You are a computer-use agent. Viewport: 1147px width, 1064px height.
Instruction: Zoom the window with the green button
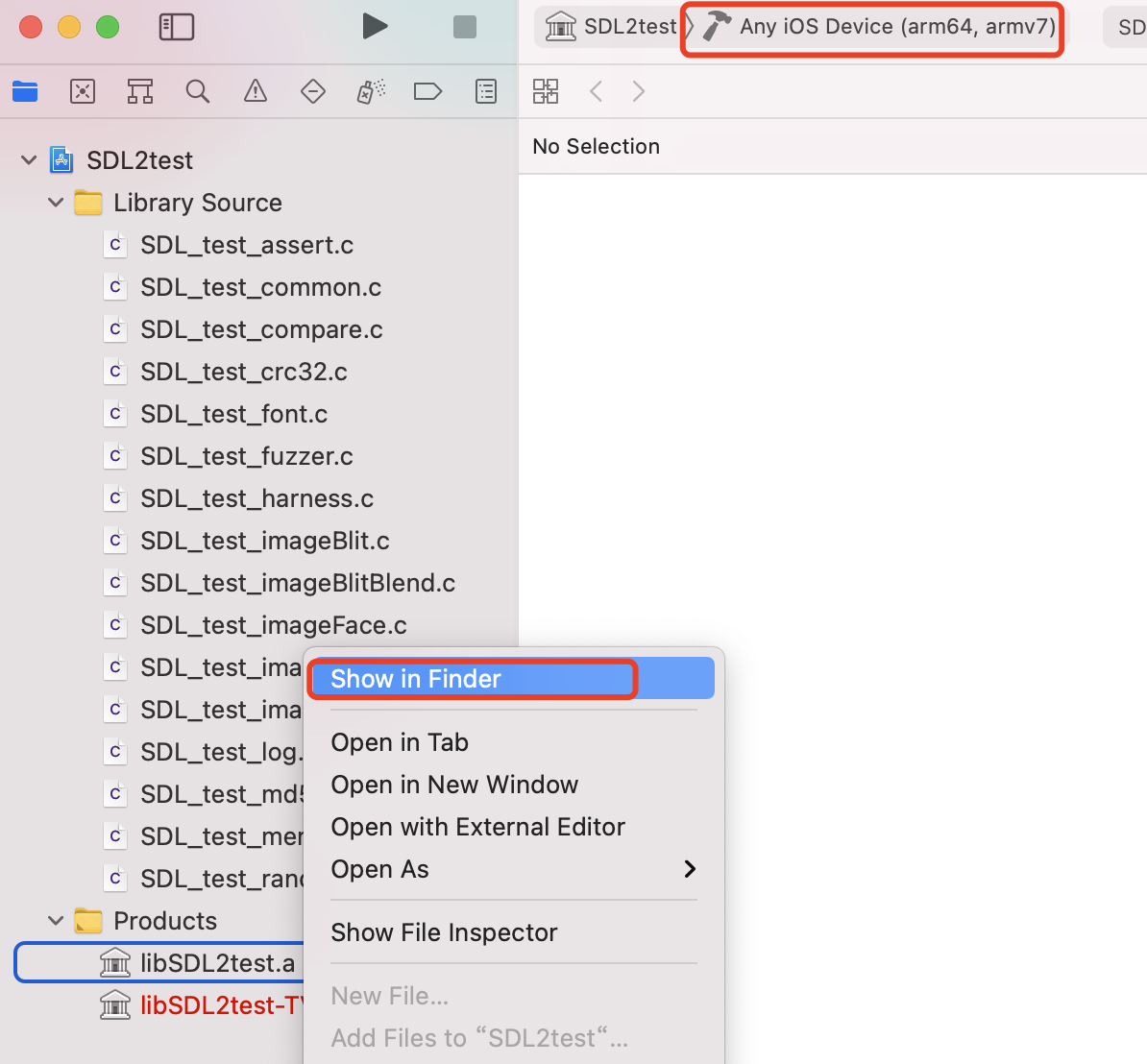[108, 27]
